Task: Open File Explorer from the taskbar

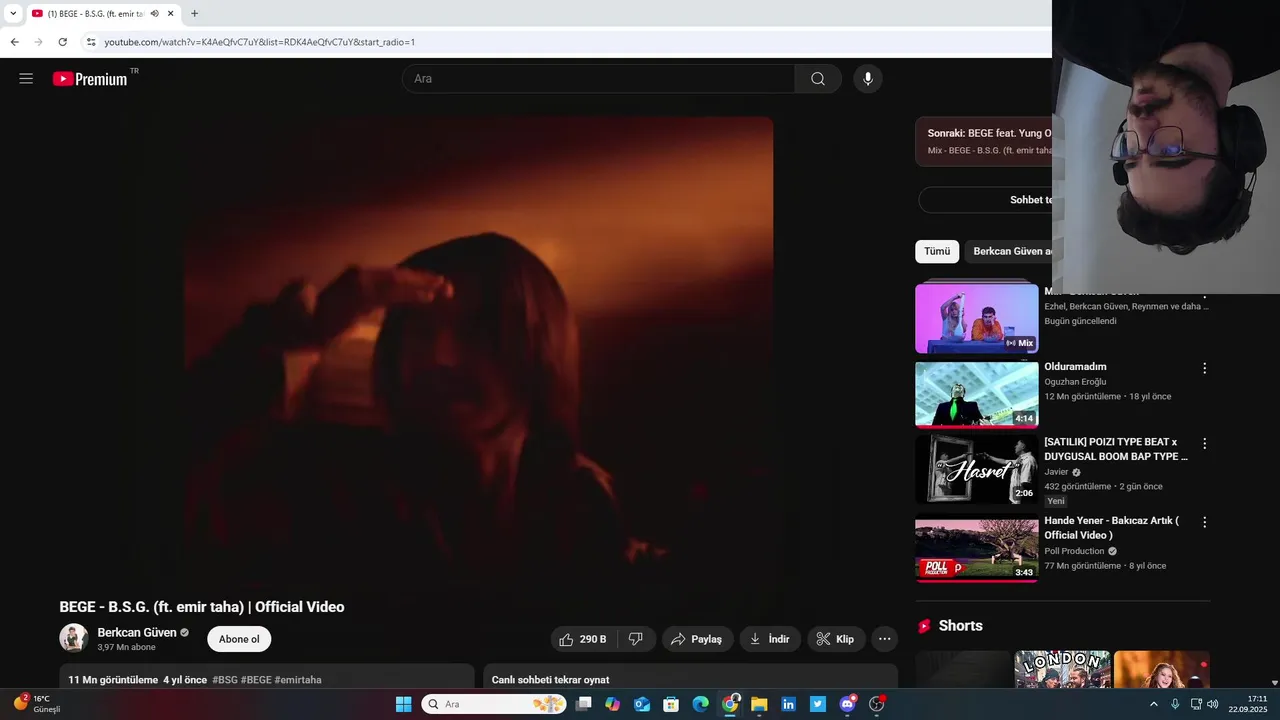Action: click(x=759, y=704)
